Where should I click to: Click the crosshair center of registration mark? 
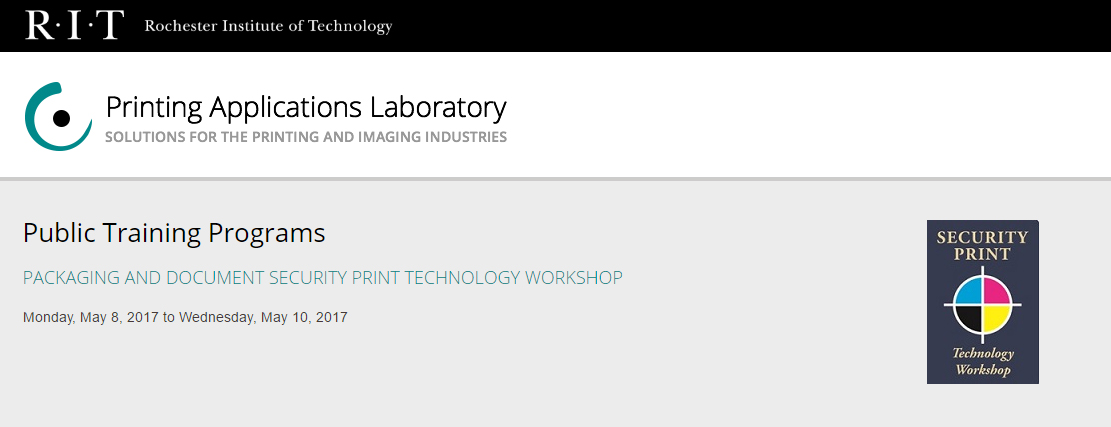[x=984, y=304]
